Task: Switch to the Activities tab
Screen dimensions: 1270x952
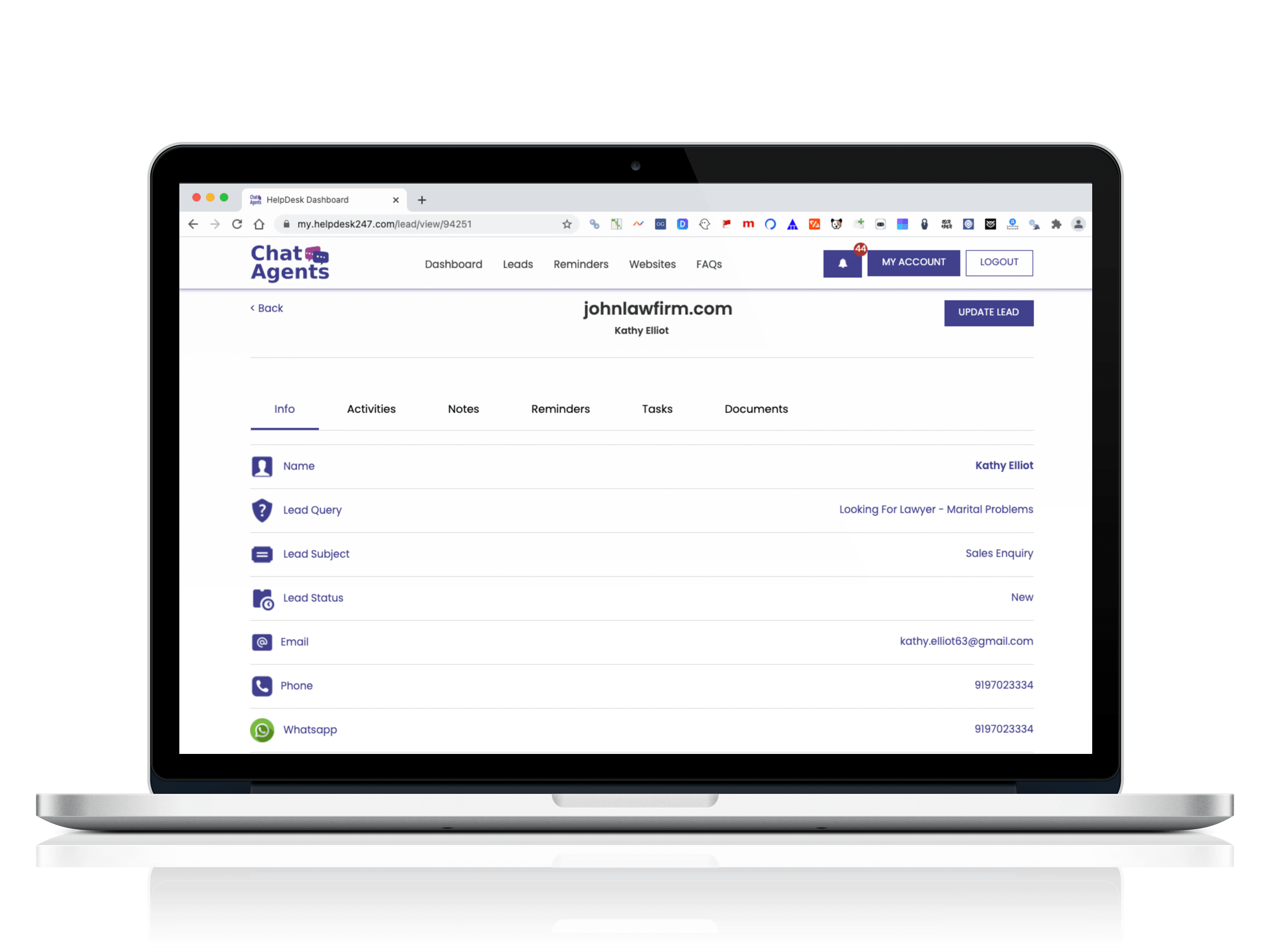Action: click(x=371, y=408)
